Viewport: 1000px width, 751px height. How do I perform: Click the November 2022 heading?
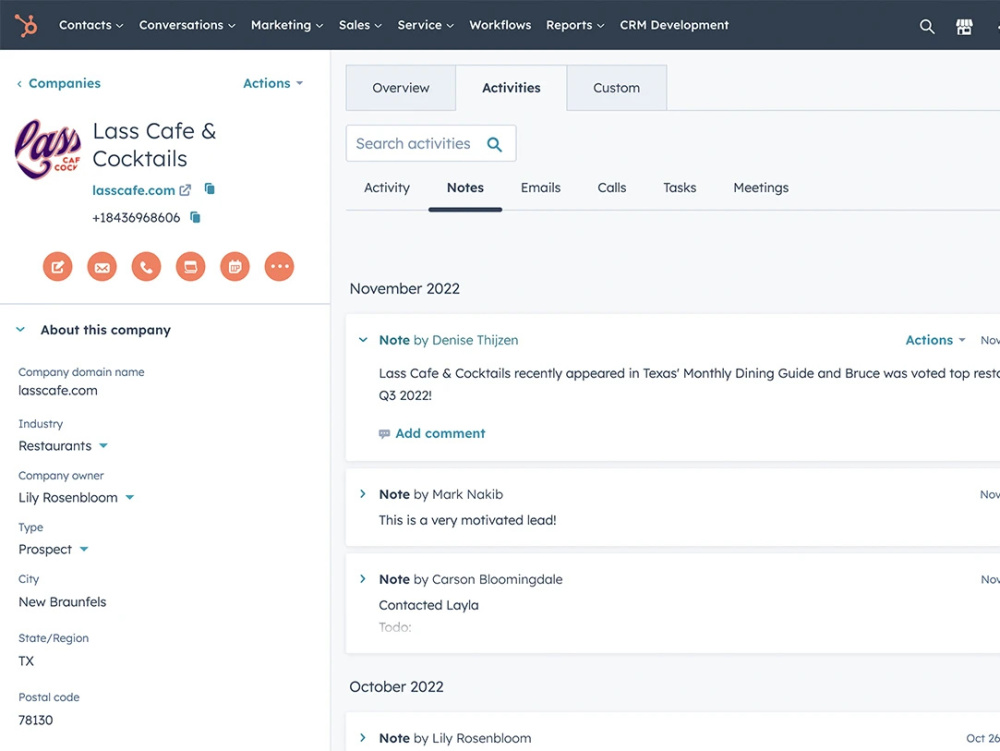tap(404, 289)
